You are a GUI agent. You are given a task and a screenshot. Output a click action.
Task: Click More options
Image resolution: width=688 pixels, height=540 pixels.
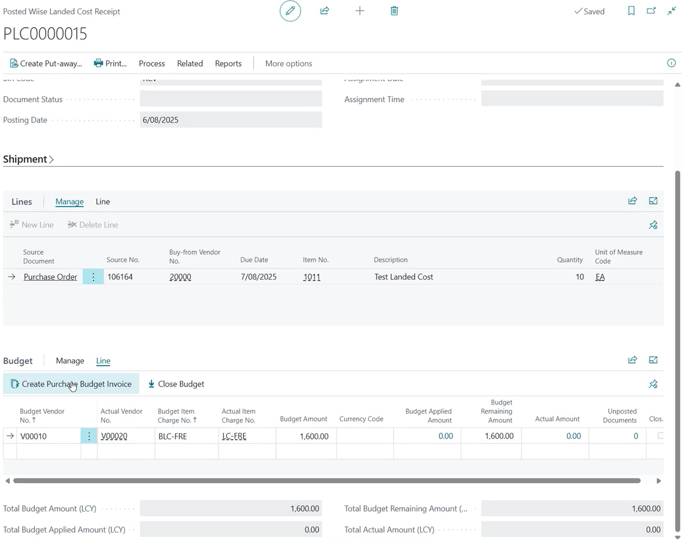[289, 64]
